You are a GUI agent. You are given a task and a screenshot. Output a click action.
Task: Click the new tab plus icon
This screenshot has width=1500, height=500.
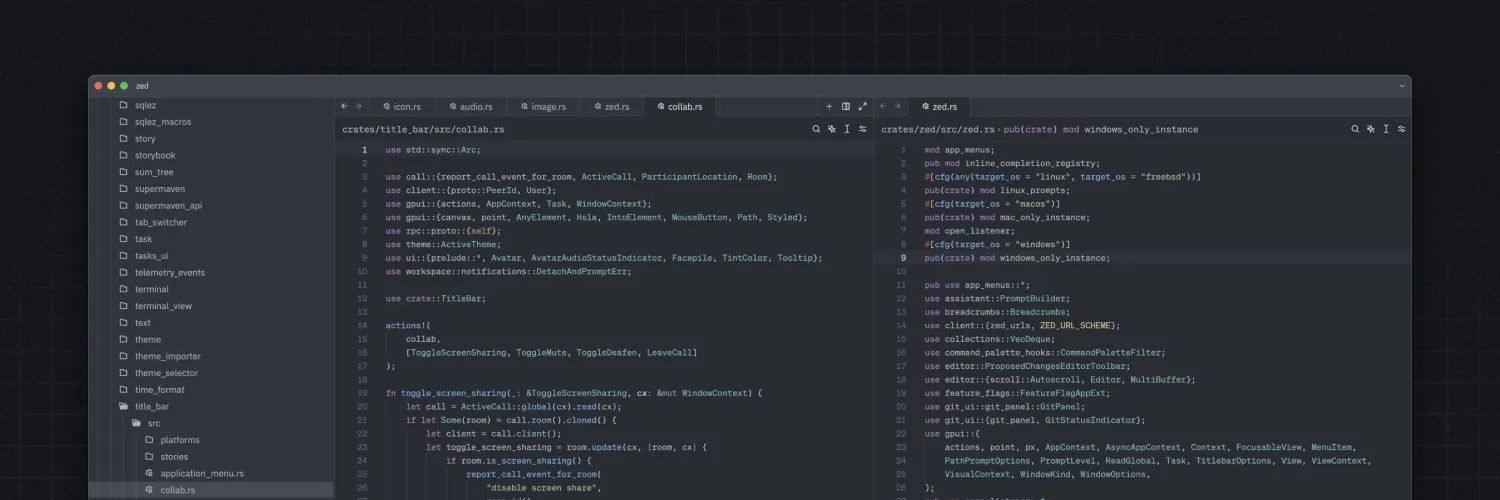pos(829,106)
